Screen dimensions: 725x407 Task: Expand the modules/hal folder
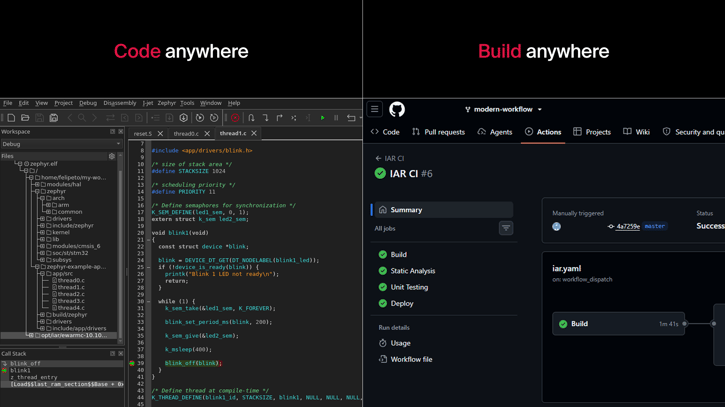click(37, 185)
